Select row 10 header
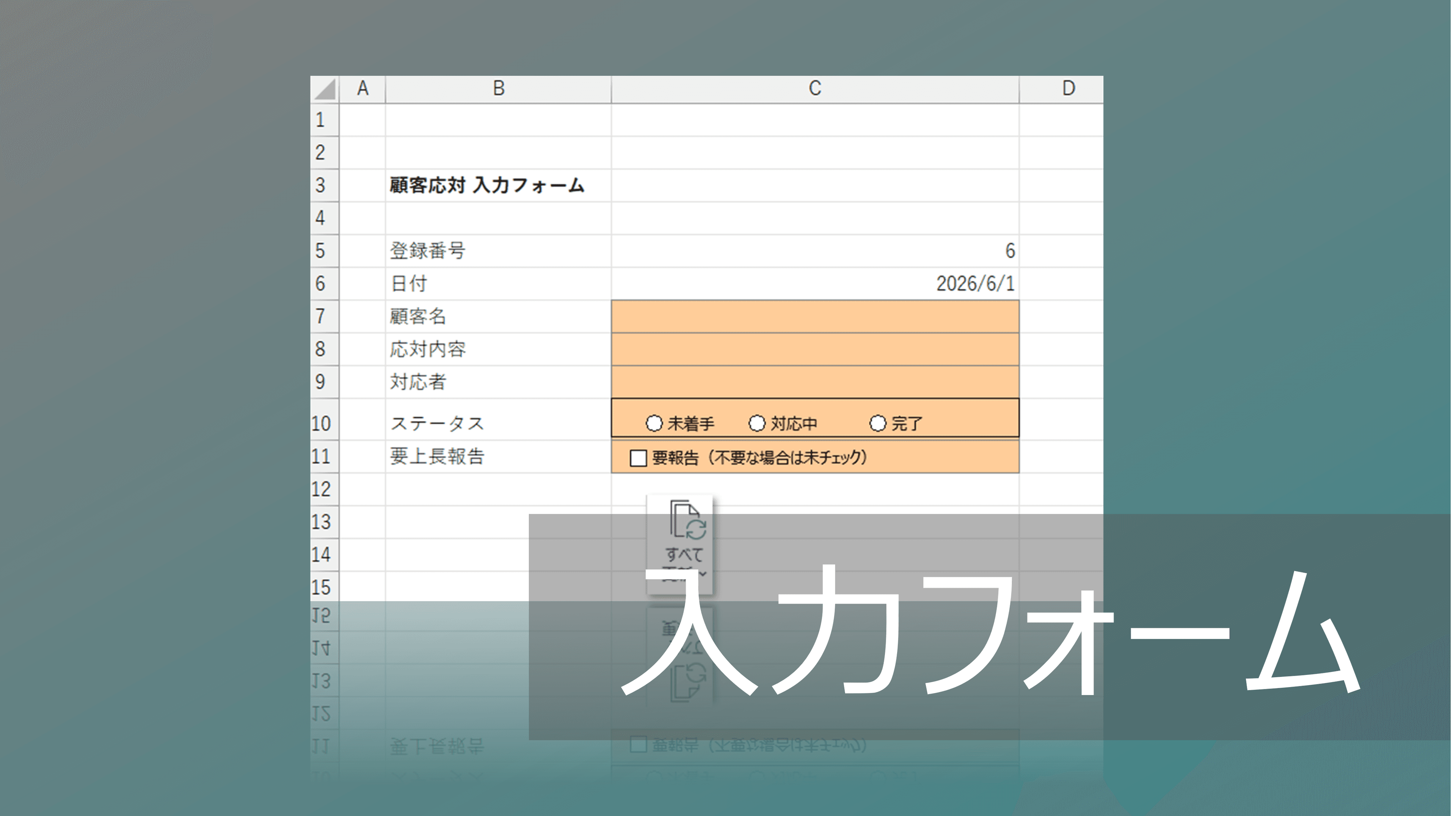This screenshot has width=1456, height=816. (325, 419)
